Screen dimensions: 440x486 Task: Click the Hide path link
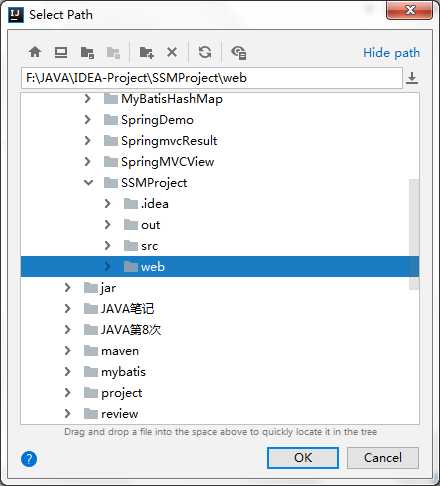[391, 53]
